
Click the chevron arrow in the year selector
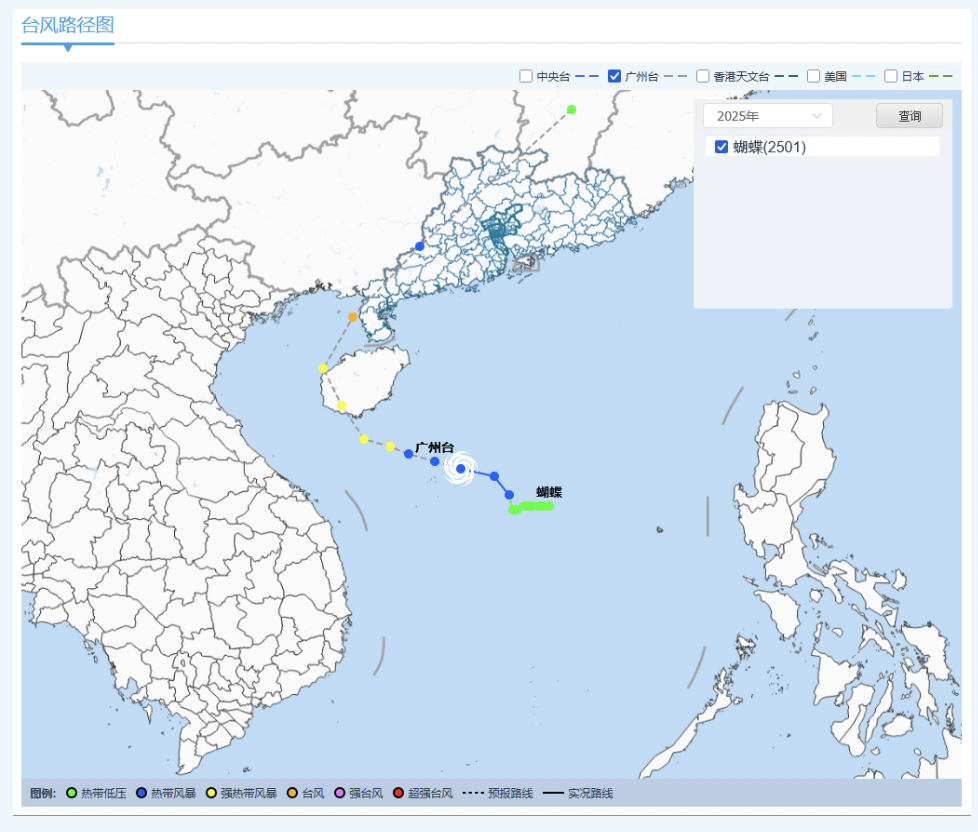coord(817,116)
